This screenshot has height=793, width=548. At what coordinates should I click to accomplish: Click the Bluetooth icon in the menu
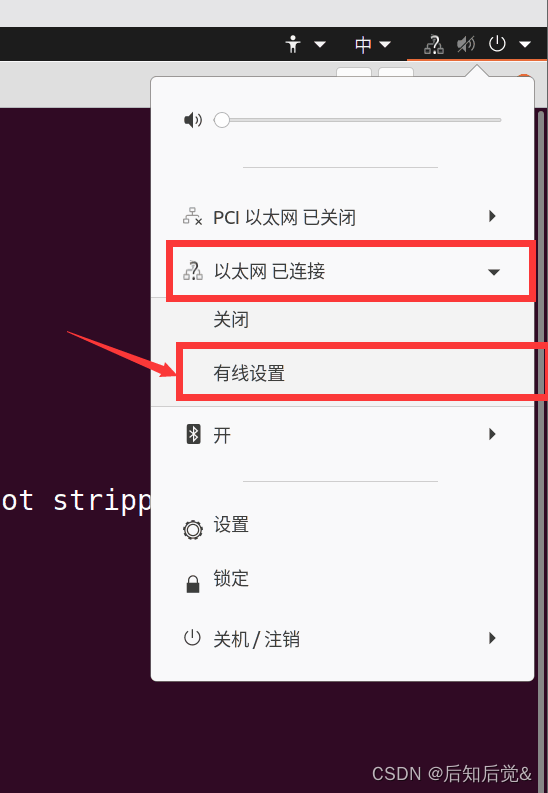pyautogui.click(x=193, y=434)
